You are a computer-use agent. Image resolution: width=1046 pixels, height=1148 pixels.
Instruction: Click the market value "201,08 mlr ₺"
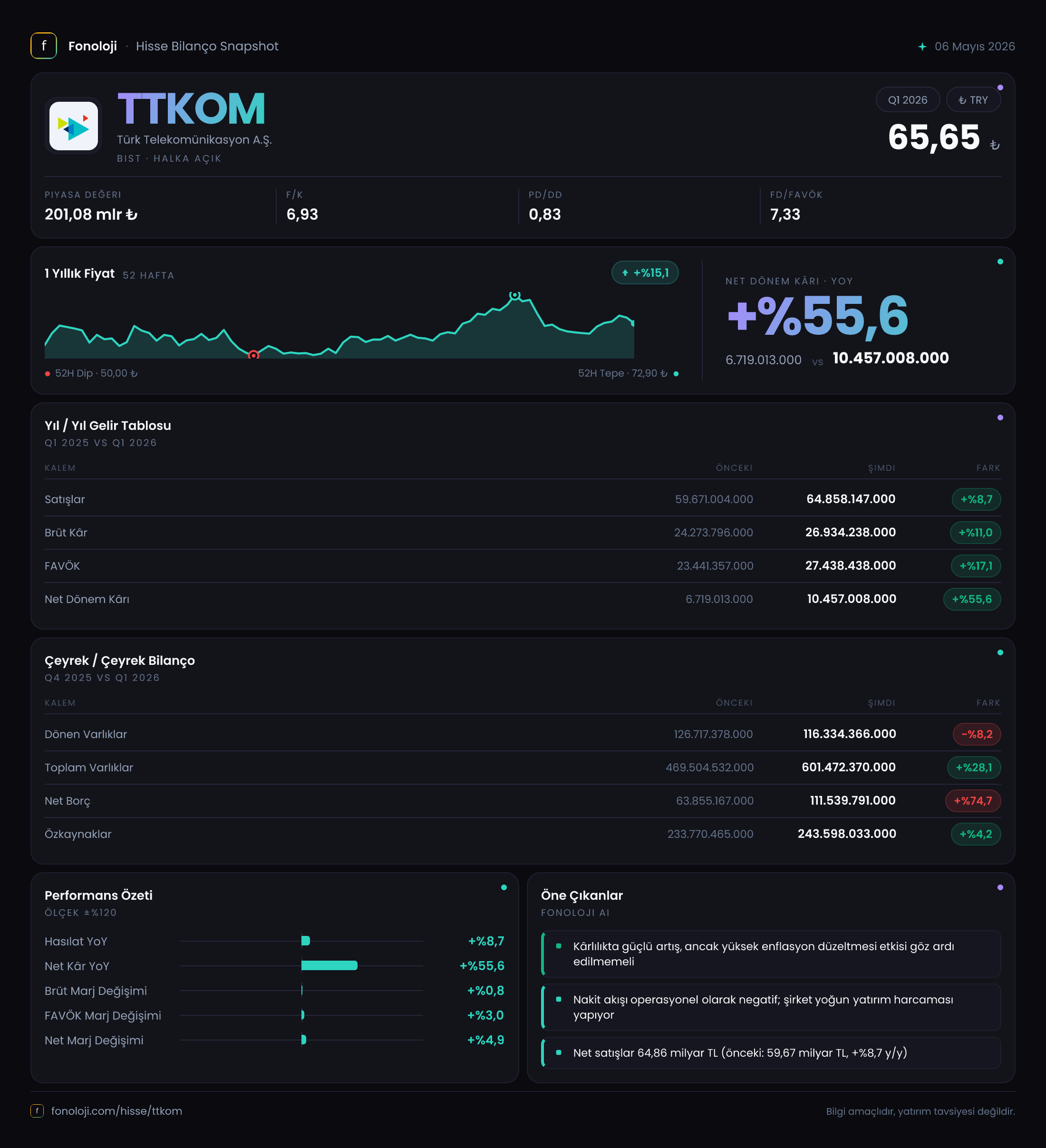click(x=91, y=214)
